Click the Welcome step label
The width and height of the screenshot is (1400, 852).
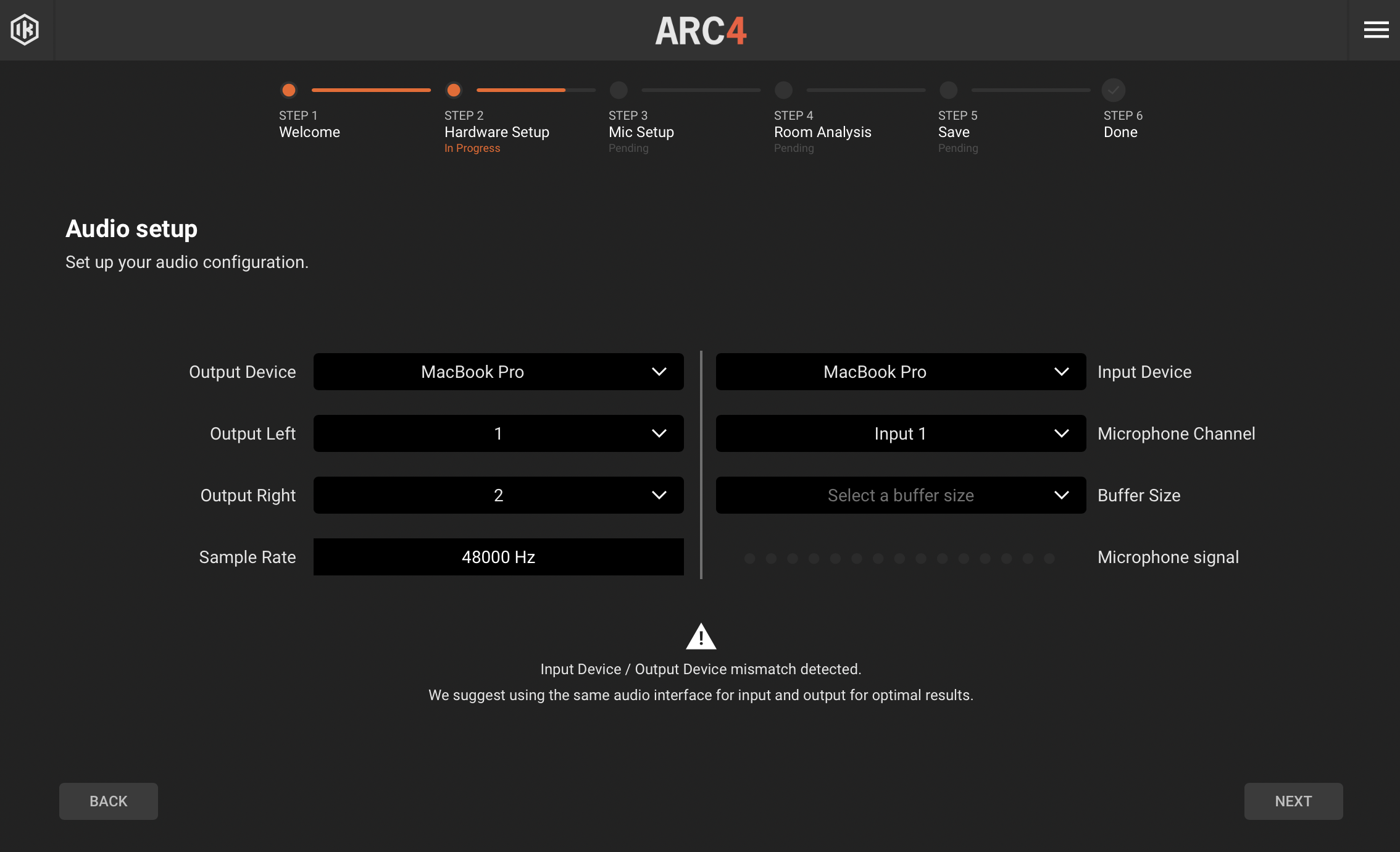(309, 132)
